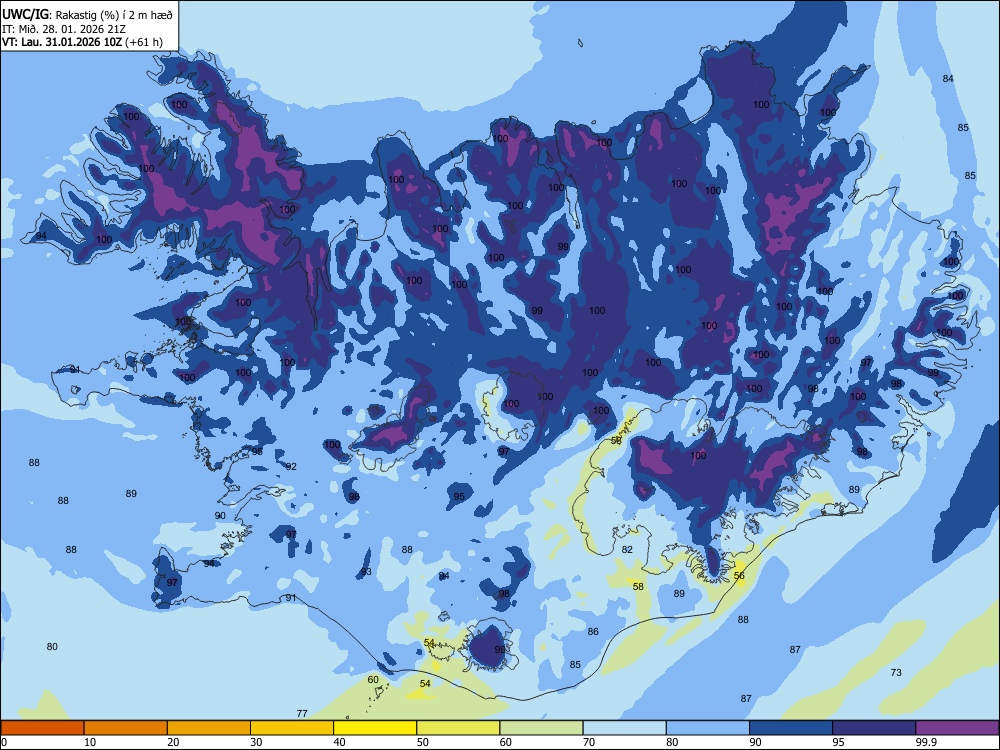Click the 20-30 amber legend swatch
The image size is (1000, 750).
coord(209,728)
